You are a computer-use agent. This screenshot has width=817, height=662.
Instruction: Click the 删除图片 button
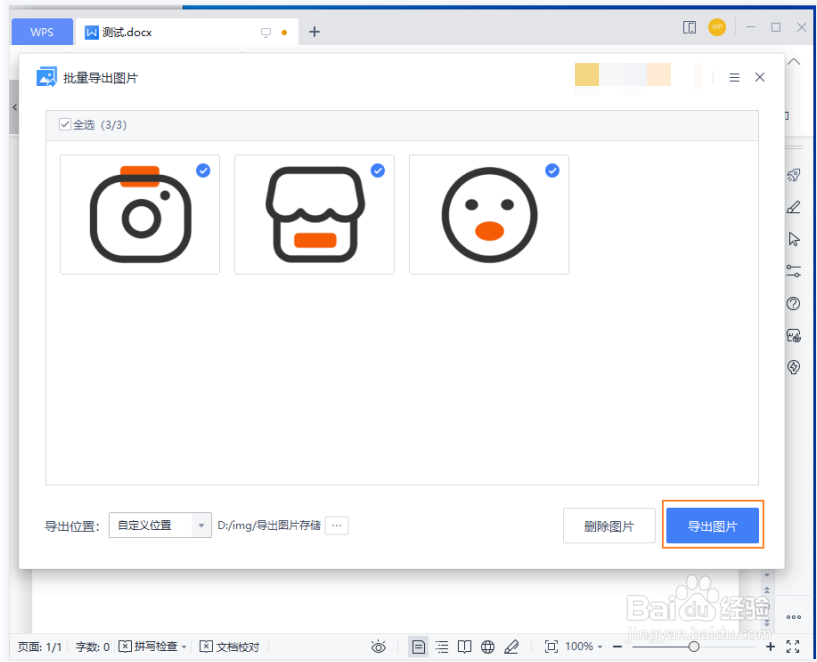[x=609, y=526]
